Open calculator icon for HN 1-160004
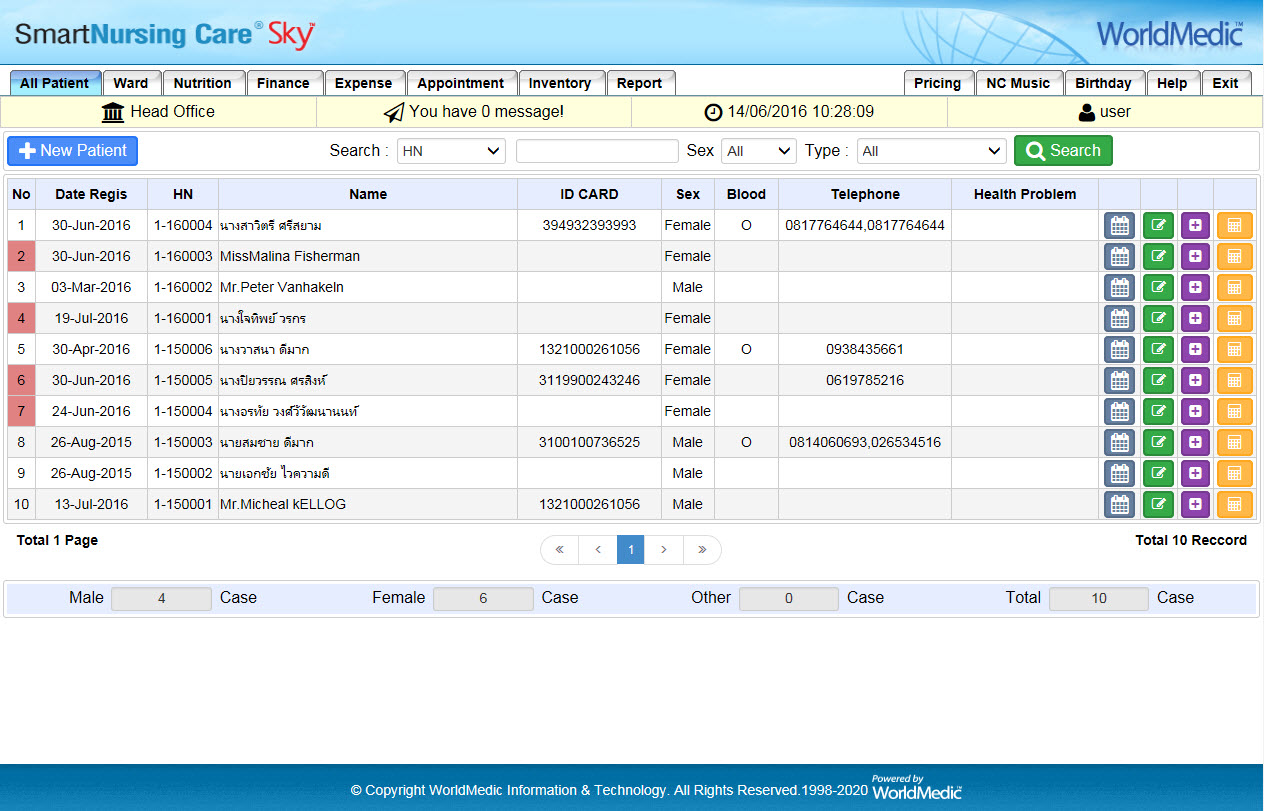The height and width of the screenshot is (811, 1264). coord(1234,226)
